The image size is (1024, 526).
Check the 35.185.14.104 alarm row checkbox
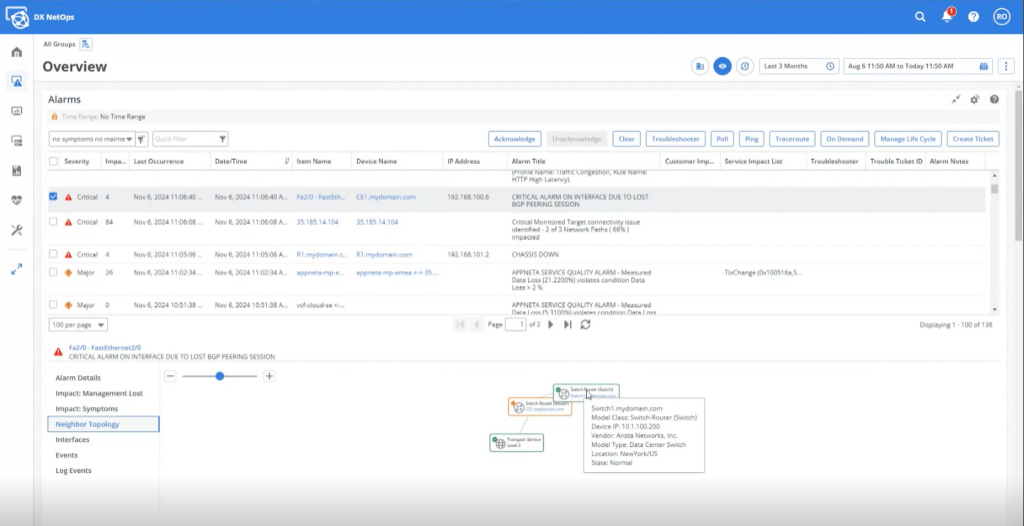pos(54,222)
